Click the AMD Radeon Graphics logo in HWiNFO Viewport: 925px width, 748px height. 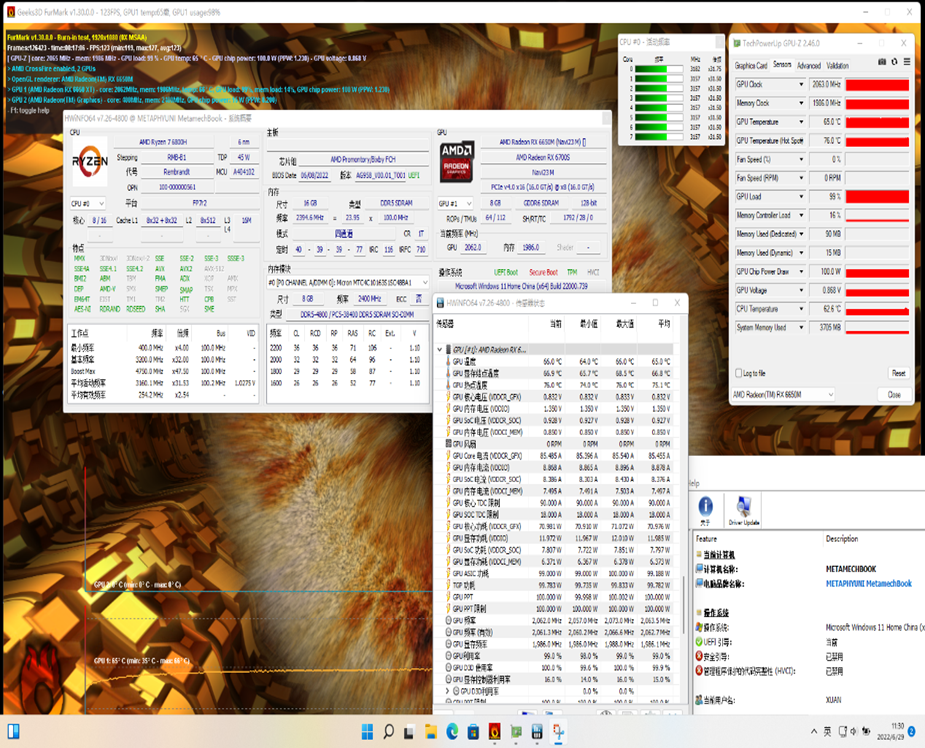(x=457, y=161)
